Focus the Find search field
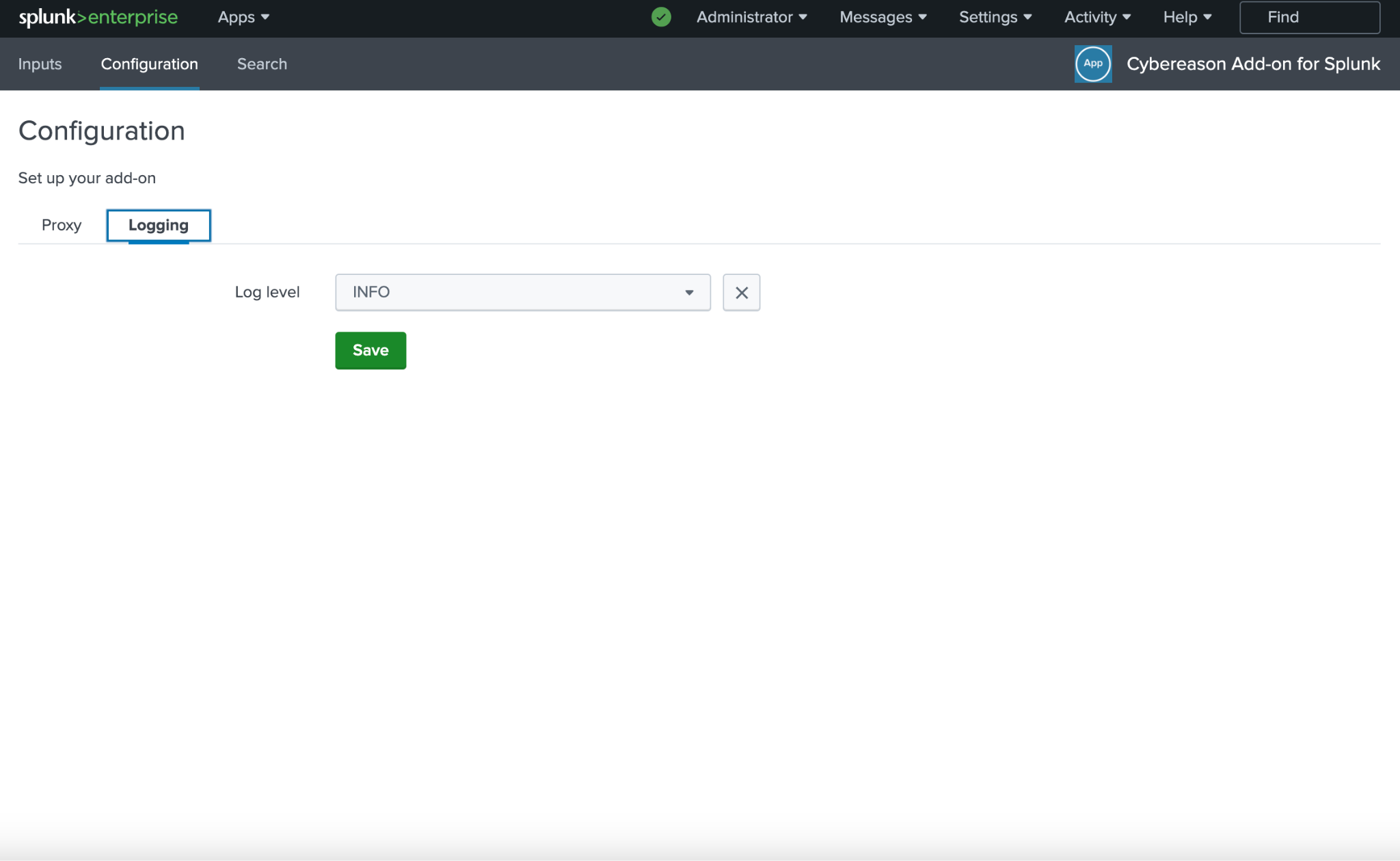Image resolution: width=1400 pixels, height=861 pixels. [1310, 17]
